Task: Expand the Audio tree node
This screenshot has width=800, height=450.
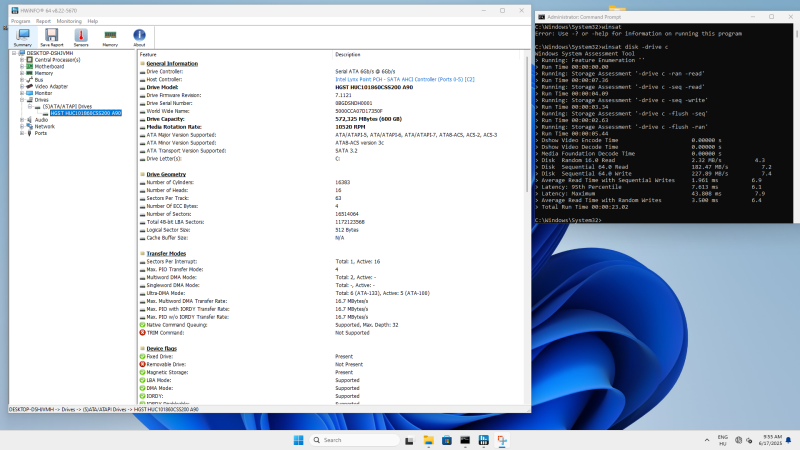Action: 22,119
